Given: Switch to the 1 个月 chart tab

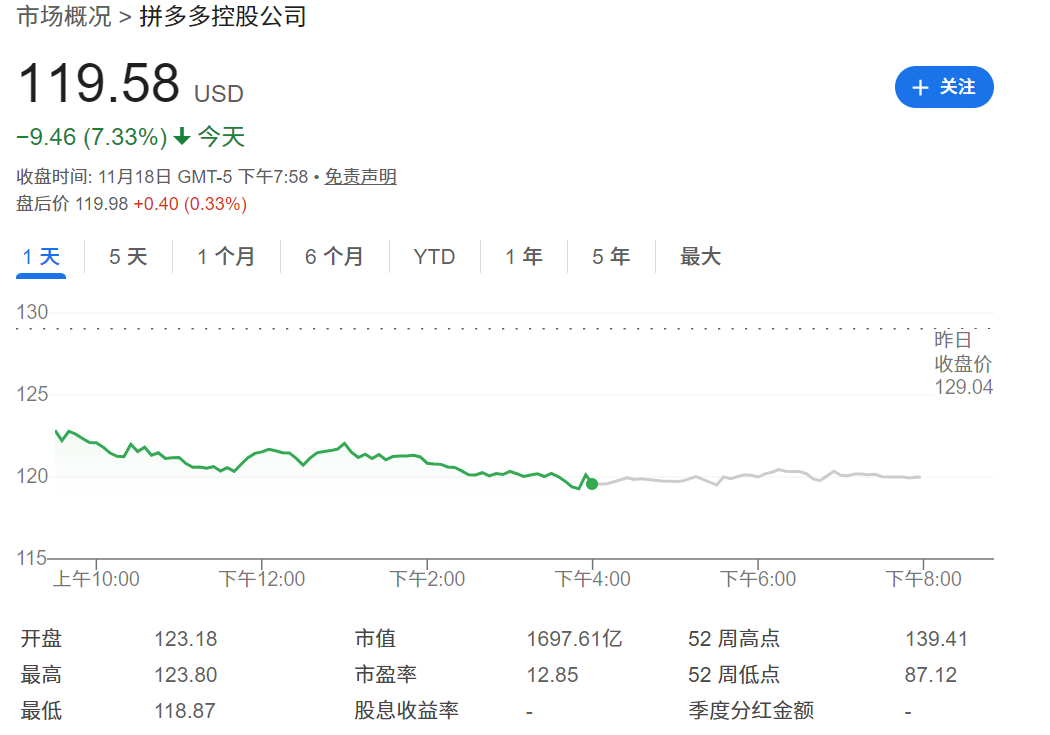Looking at the screenshot, I should [x=227, y=257].
